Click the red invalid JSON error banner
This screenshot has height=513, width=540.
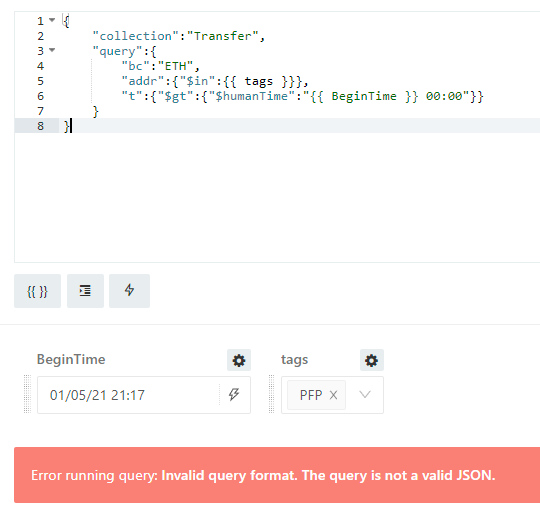click(x=277, y=475)
